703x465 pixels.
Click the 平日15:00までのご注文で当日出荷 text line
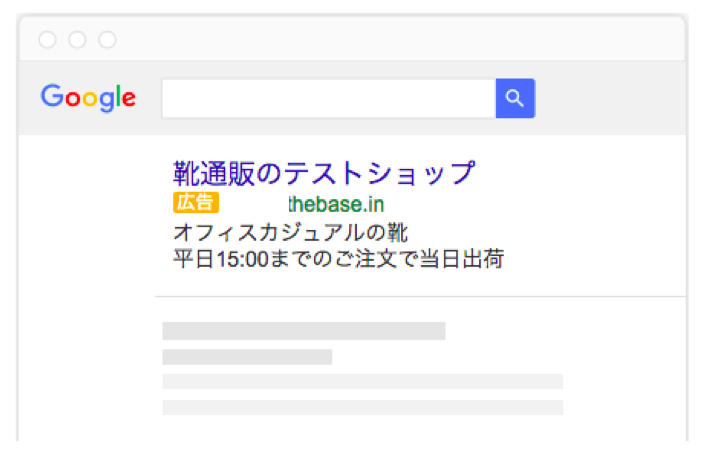tap(338, 259)
